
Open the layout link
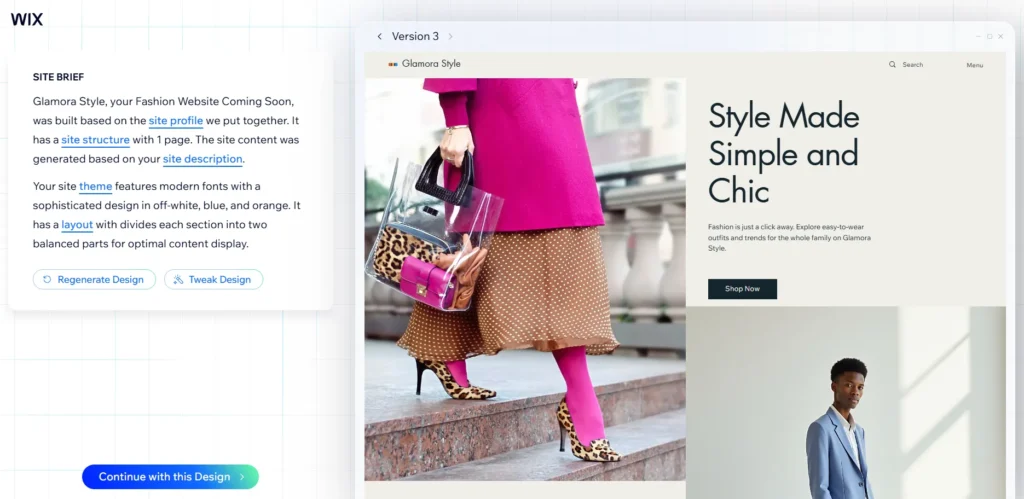tap(77, 225)
